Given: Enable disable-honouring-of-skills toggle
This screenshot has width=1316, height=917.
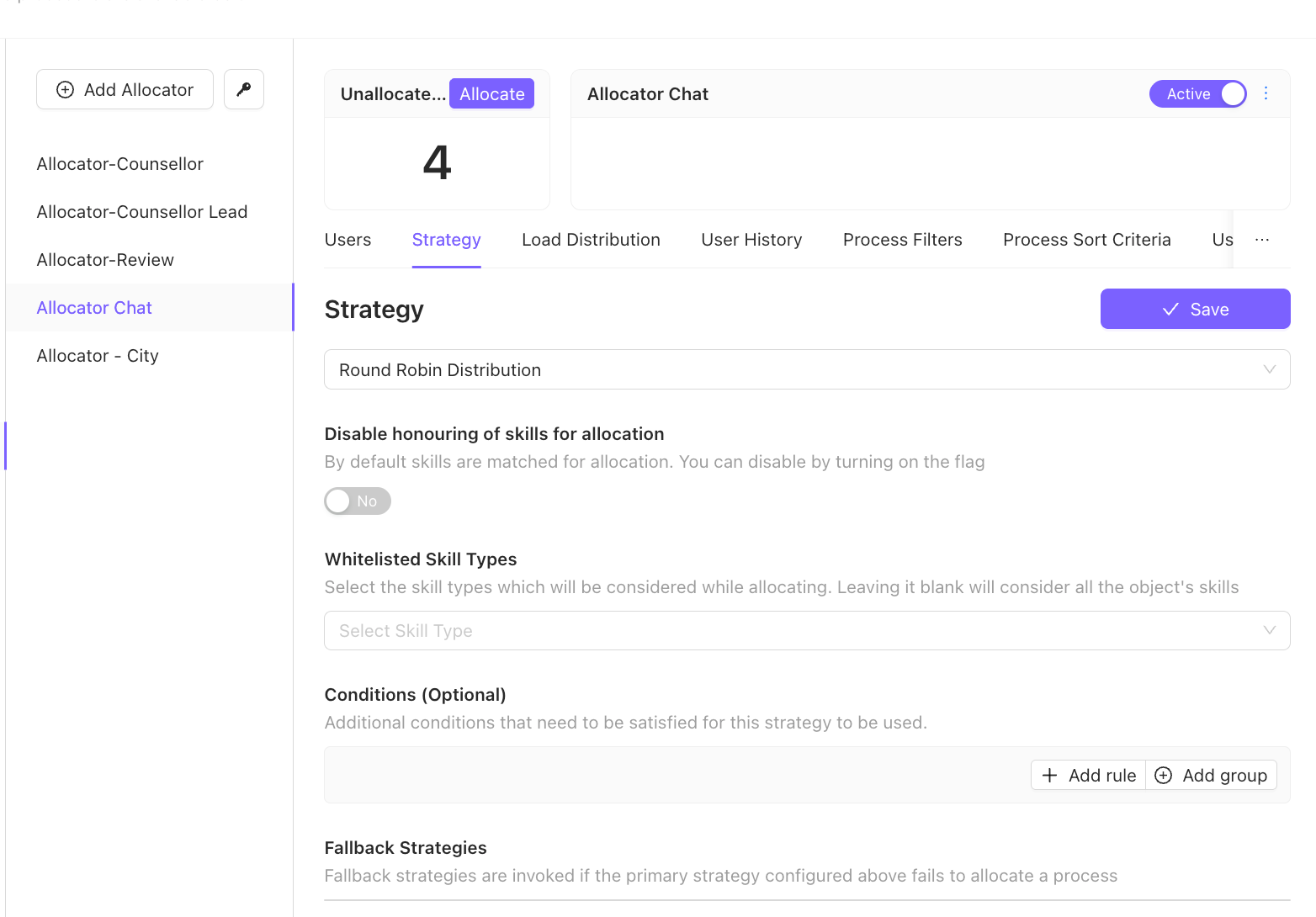Looking at the screenshot, I should (358, 501).
